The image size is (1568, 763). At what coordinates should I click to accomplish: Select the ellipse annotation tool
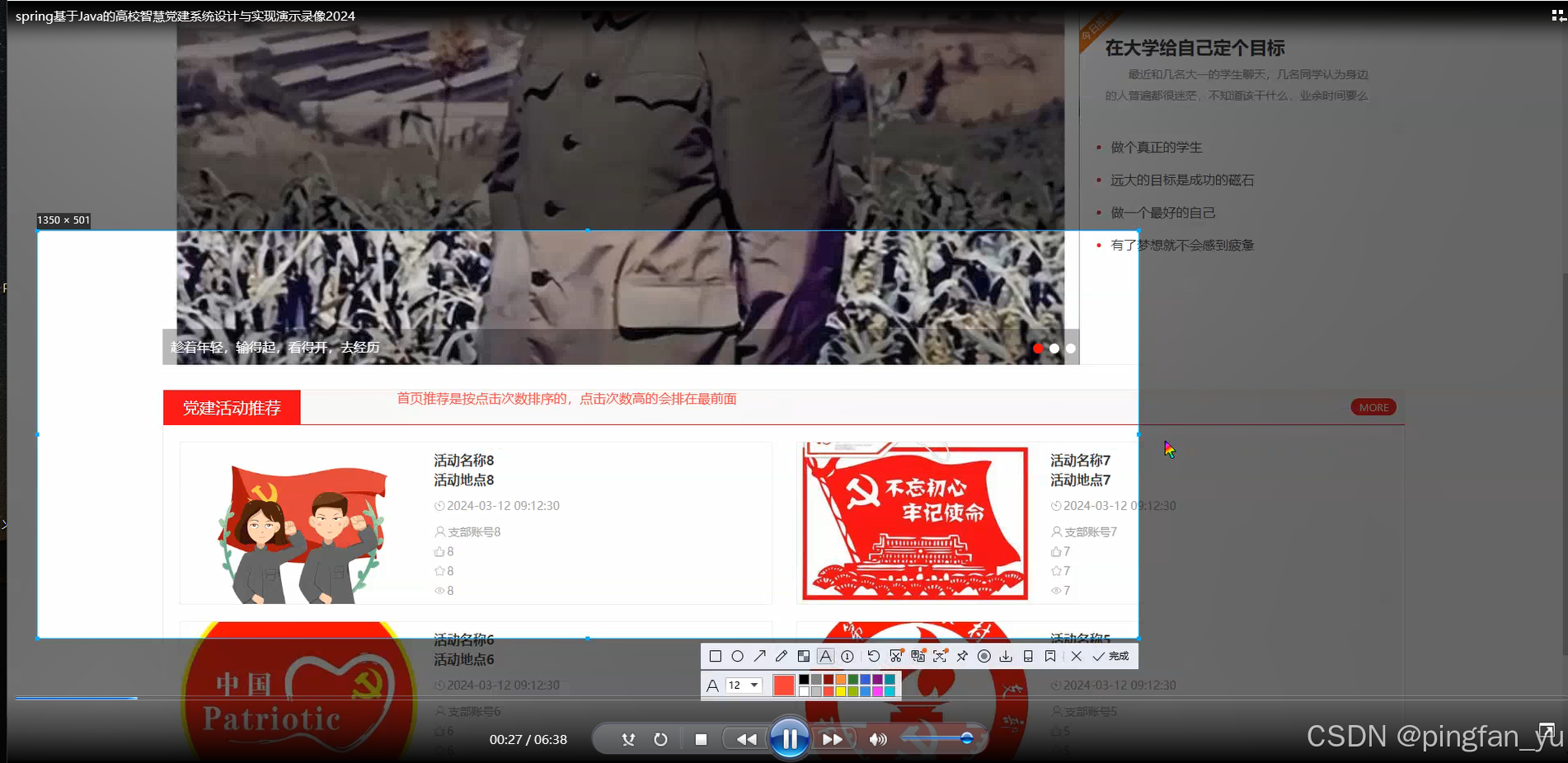click(737, 657)
